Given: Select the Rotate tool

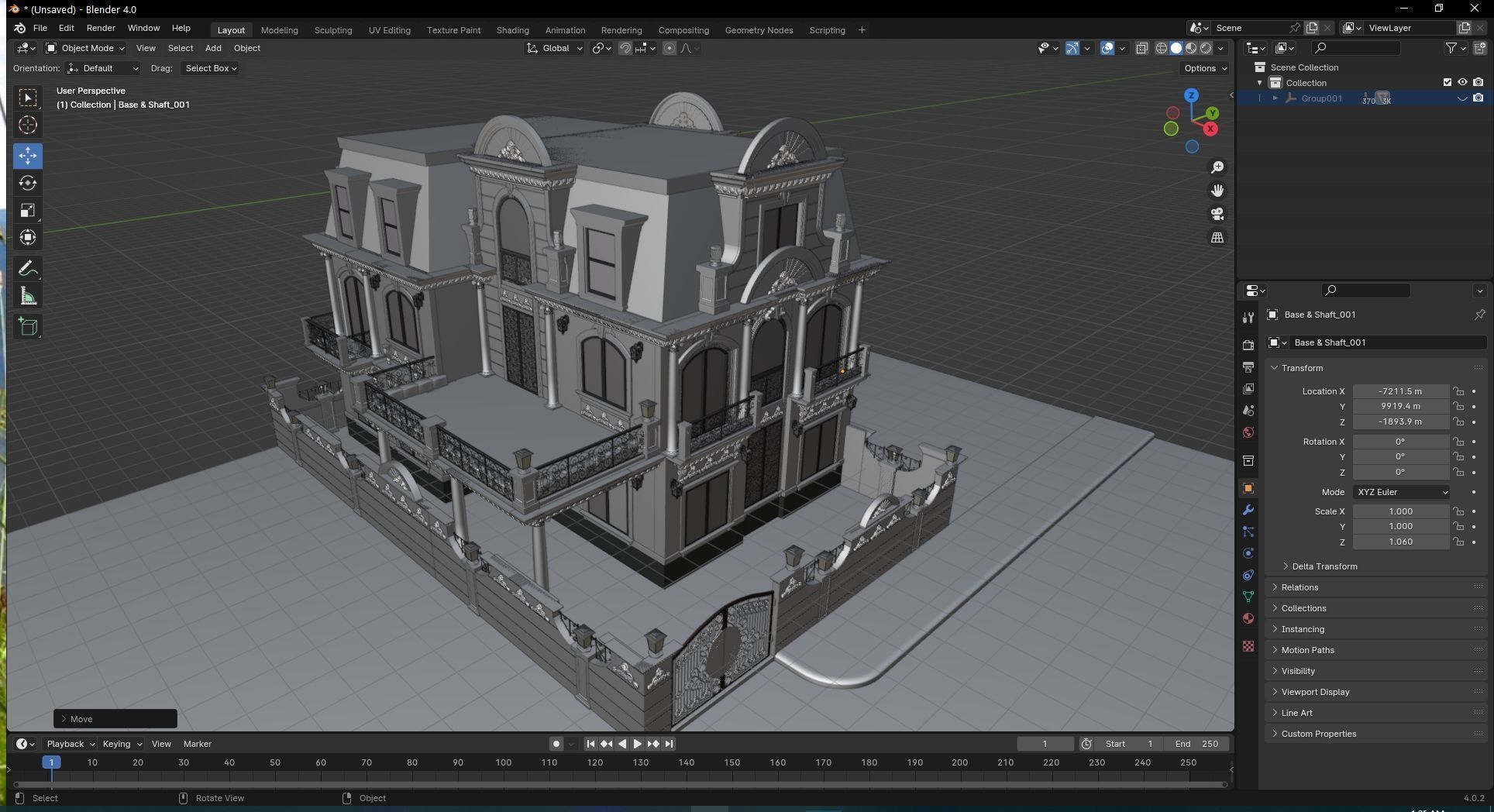Looking at the screenshot, I should [x=28, y=183].
